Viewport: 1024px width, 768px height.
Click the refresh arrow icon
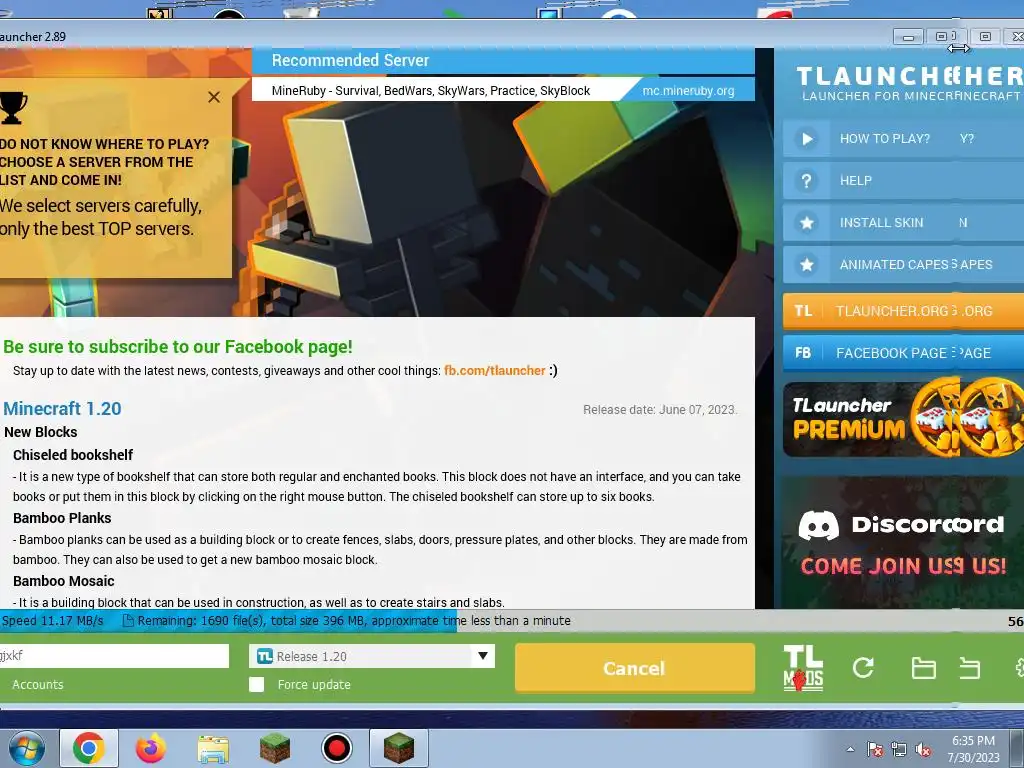[x=863, y=667]
